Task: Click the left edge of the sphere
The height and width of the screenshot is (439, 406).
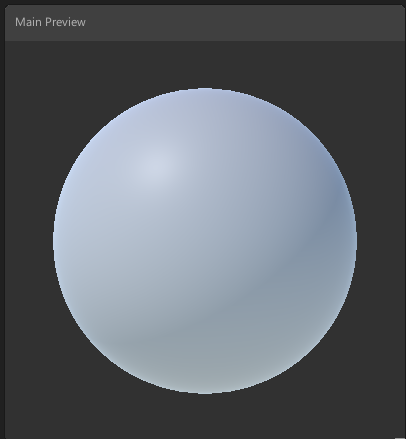Action: coord(54,240)
